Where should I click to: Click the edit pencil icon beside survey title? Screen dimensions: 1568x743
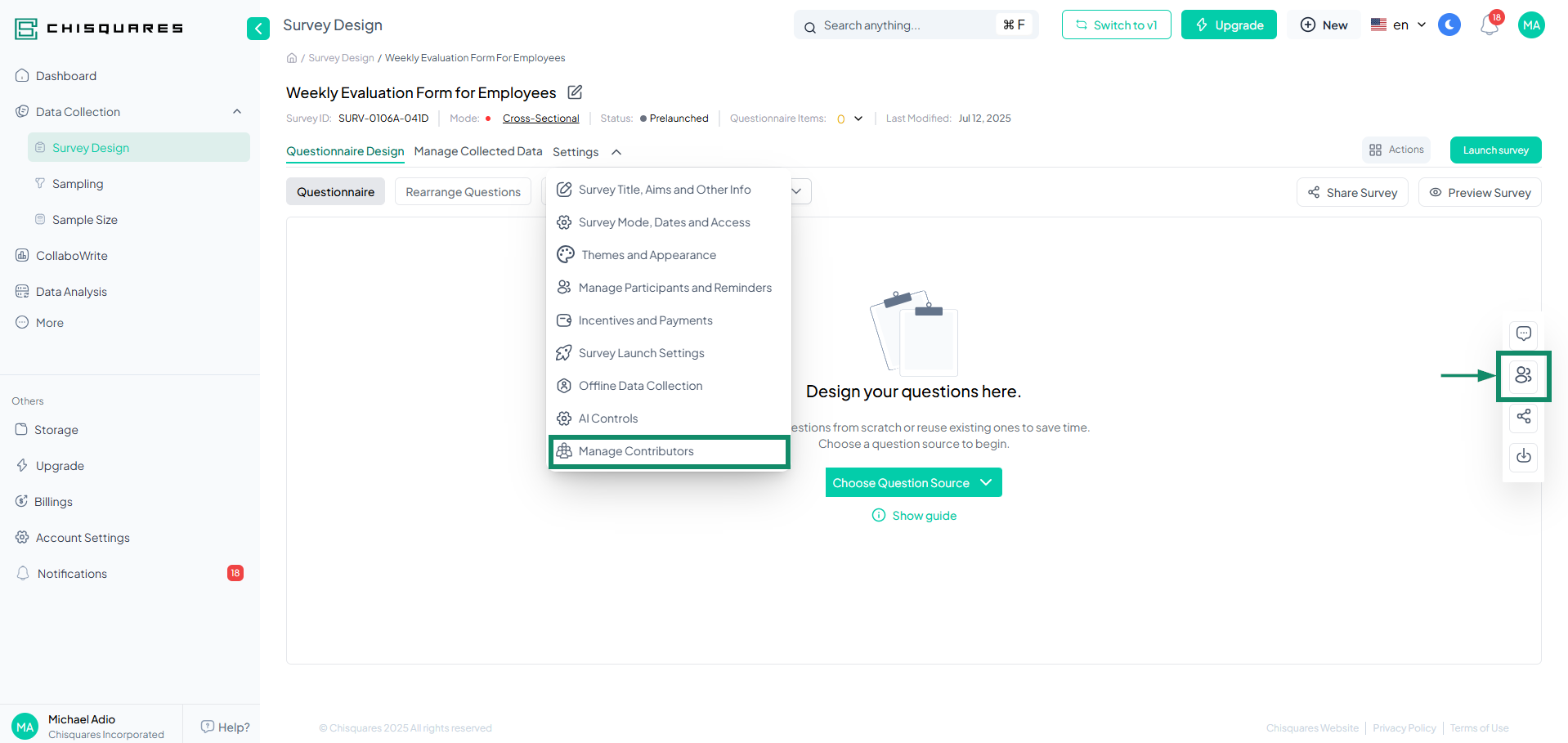tap(575, 92)
